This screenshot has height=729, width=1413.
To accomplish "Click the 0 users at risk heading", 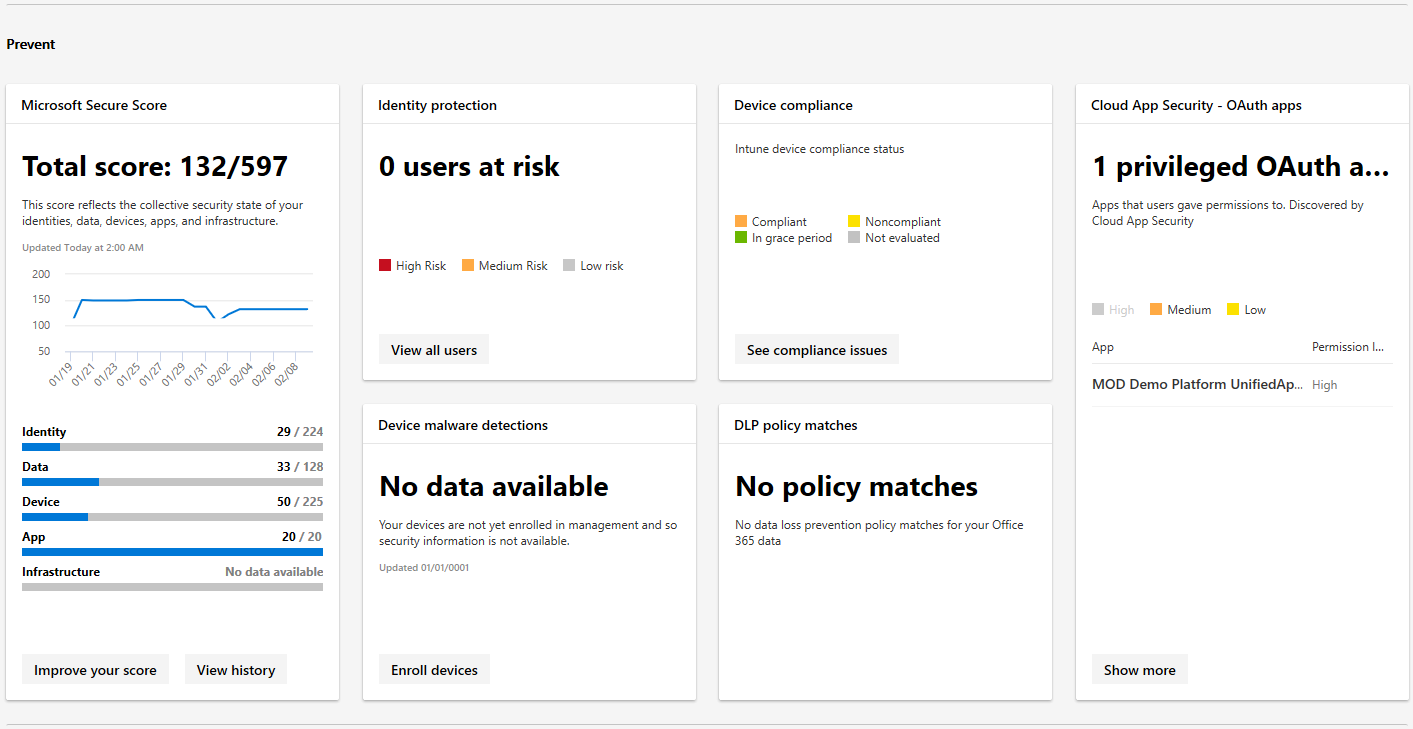I will (x=469, y=166).
